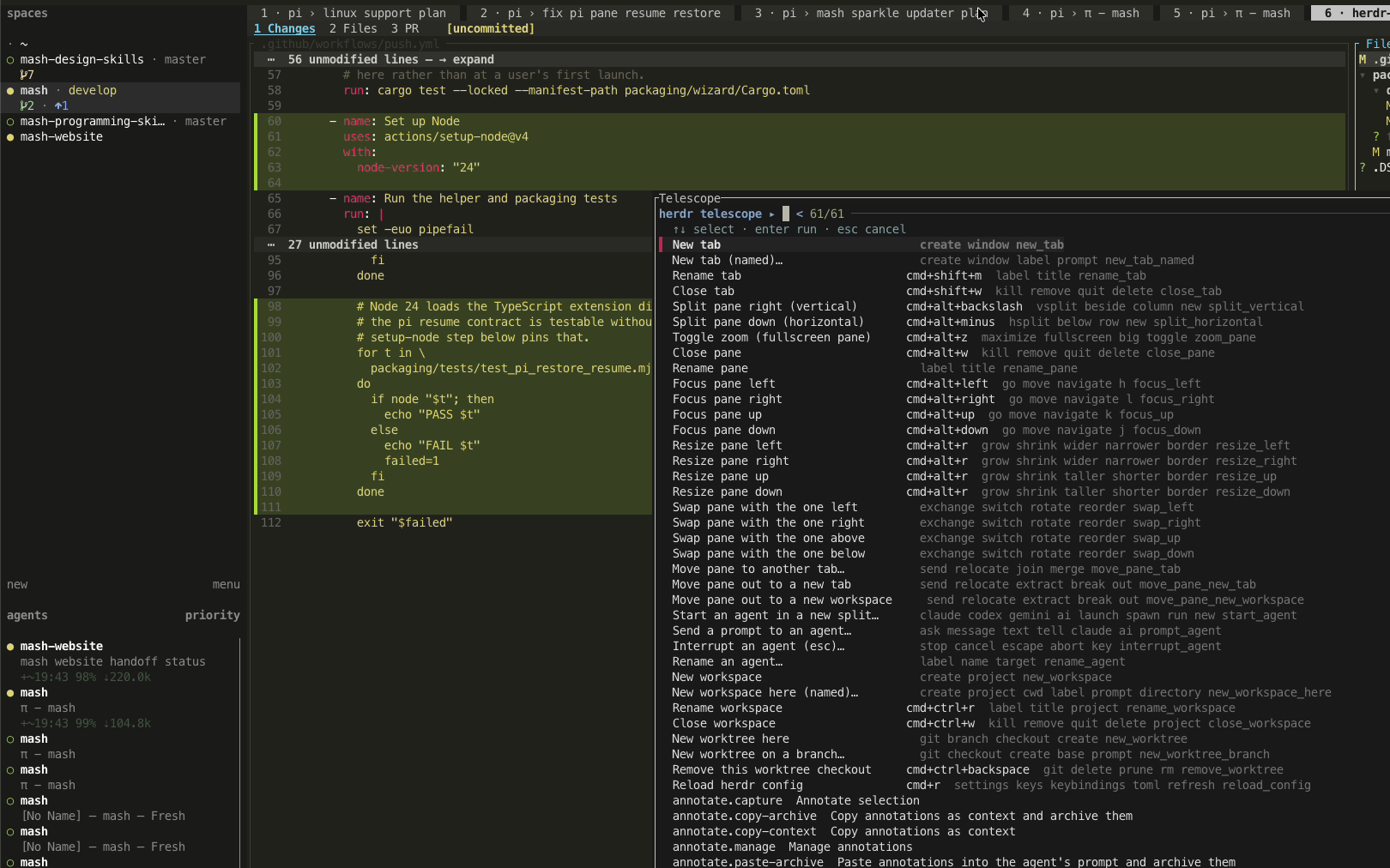Open tab 2 fix pi pane resume restore

click(601, 13)
